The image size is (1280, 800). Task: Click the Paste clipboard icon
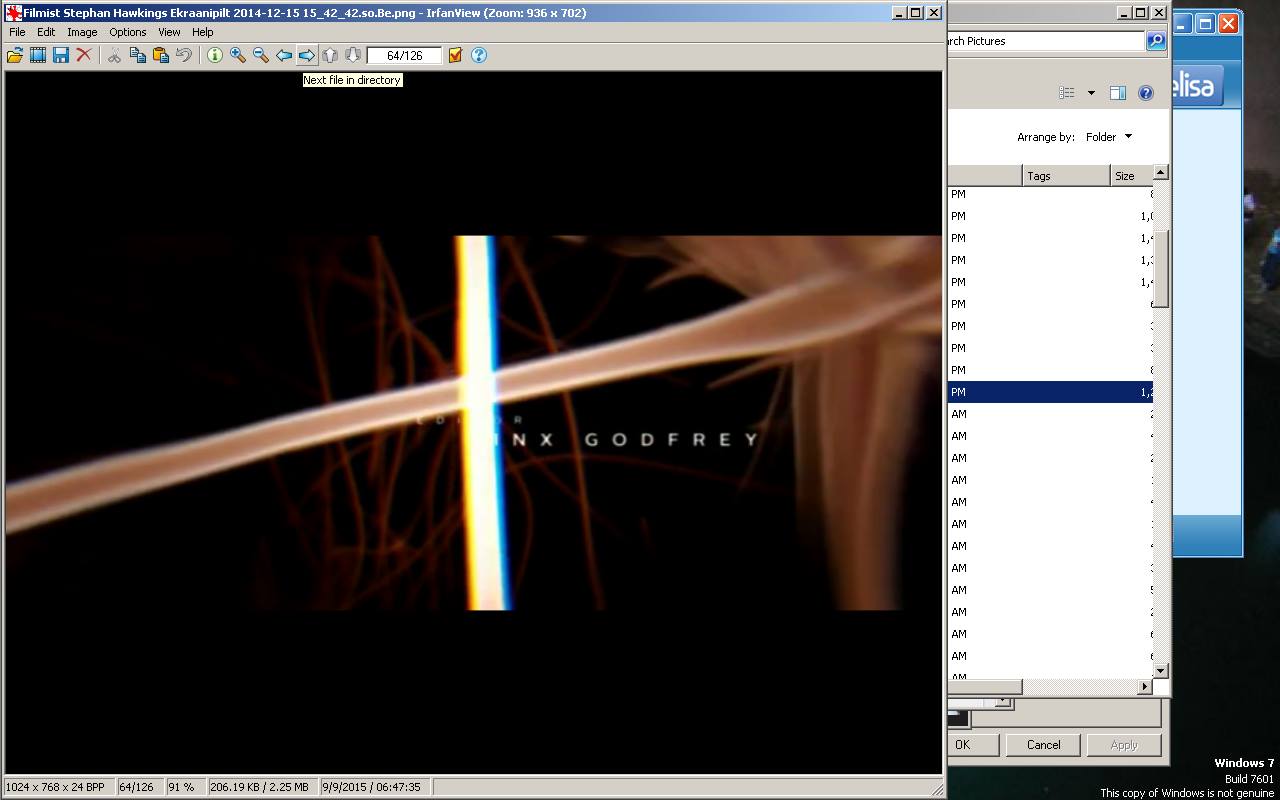point(161,55)
